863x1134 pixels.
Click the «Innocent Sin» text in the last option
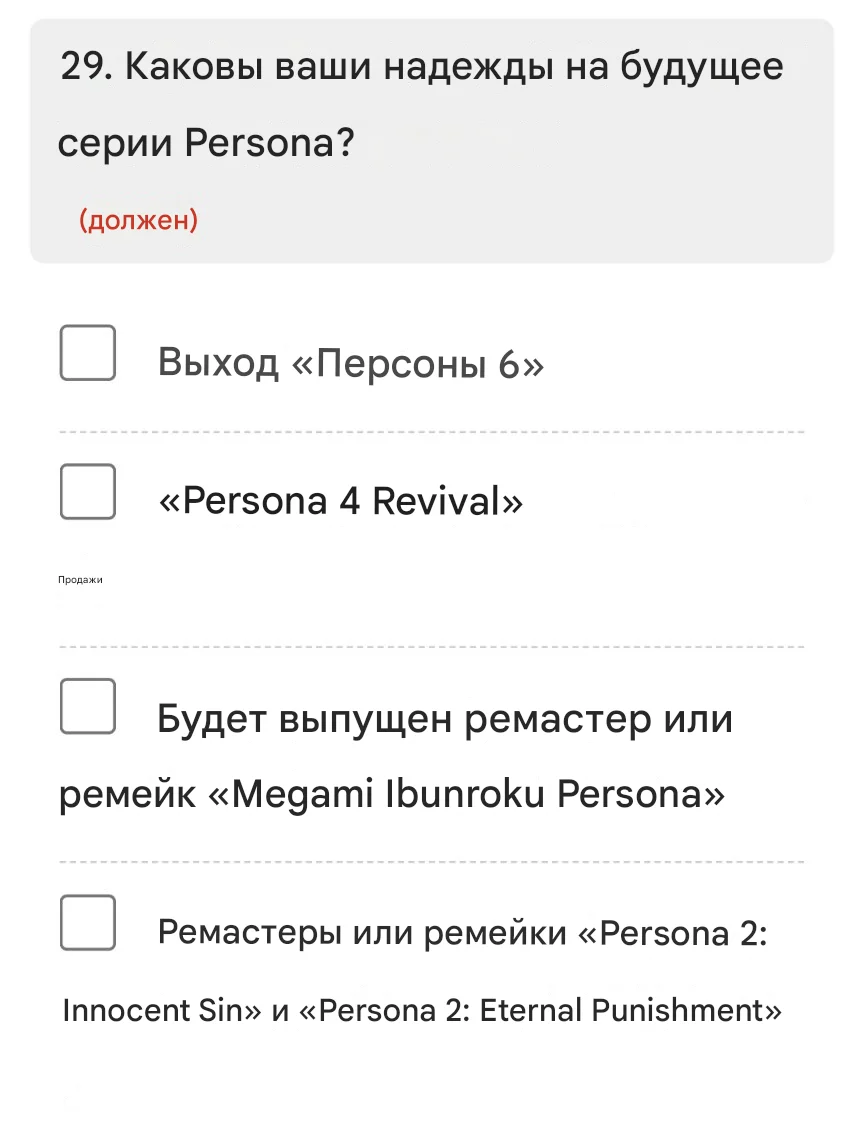153,1010
